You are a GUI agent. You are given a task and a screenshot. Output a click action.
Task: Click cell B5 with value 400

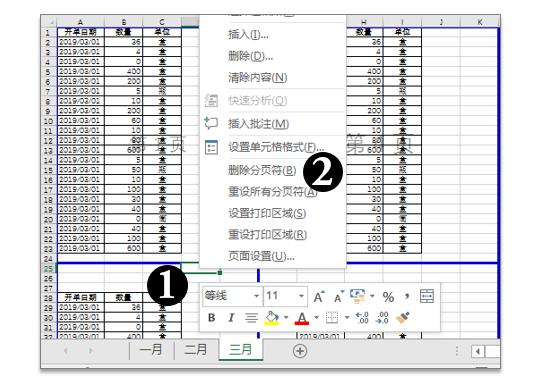pos(124,72)
